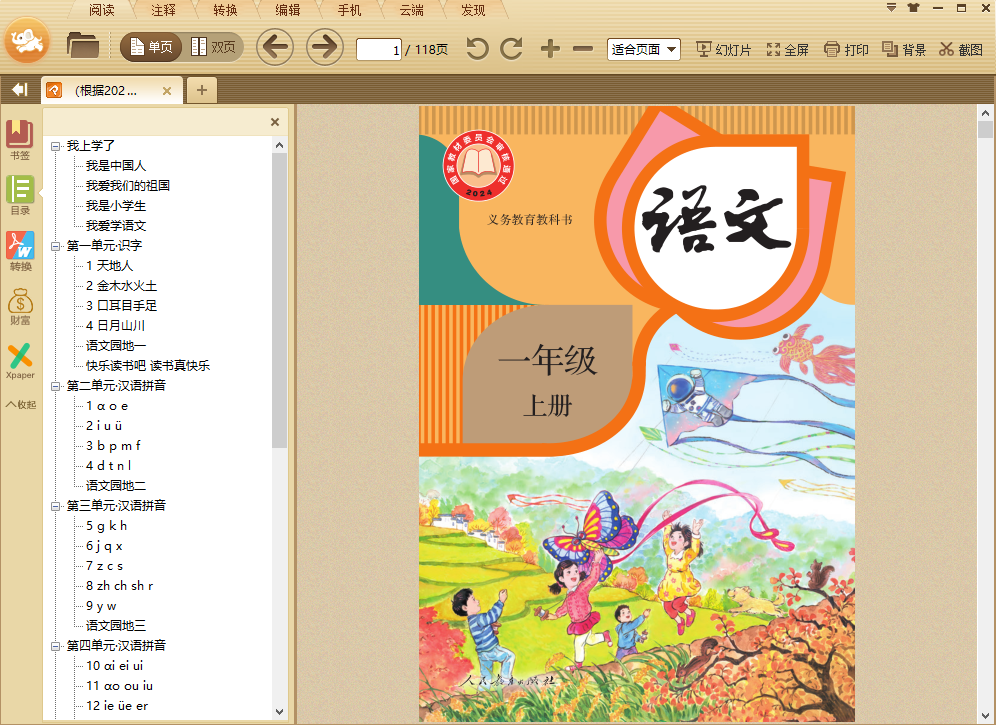Rotate page counterclockwise
Screen dimensions: 996x725
coord(477,49)
